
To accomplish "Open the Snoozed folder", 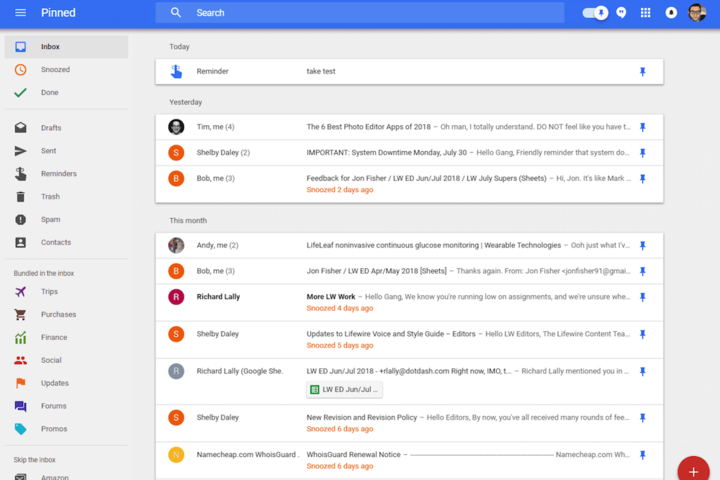I will coord(67,69).
